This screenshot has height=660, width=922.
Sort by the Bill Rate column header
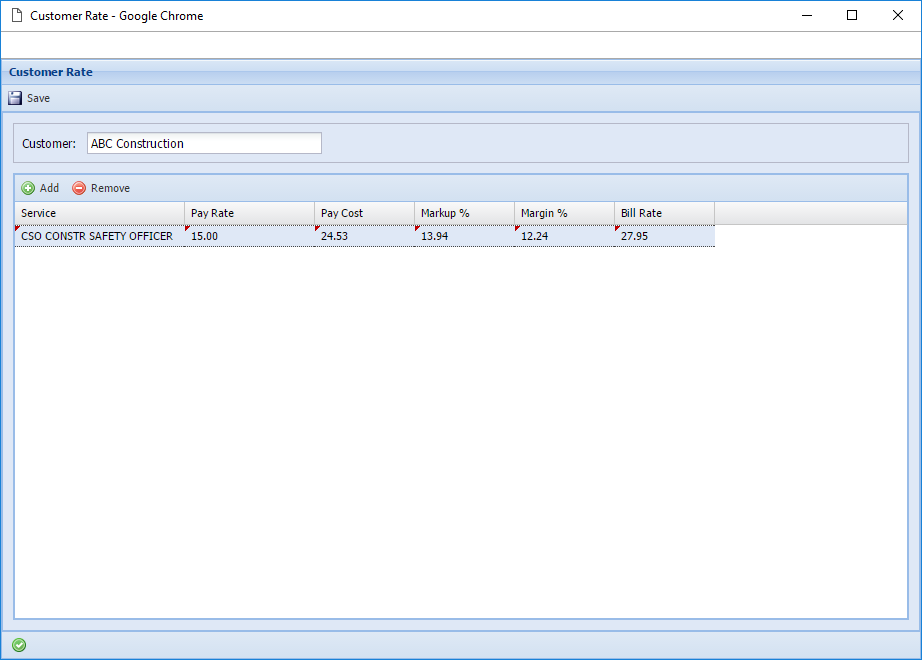(664, 213)
